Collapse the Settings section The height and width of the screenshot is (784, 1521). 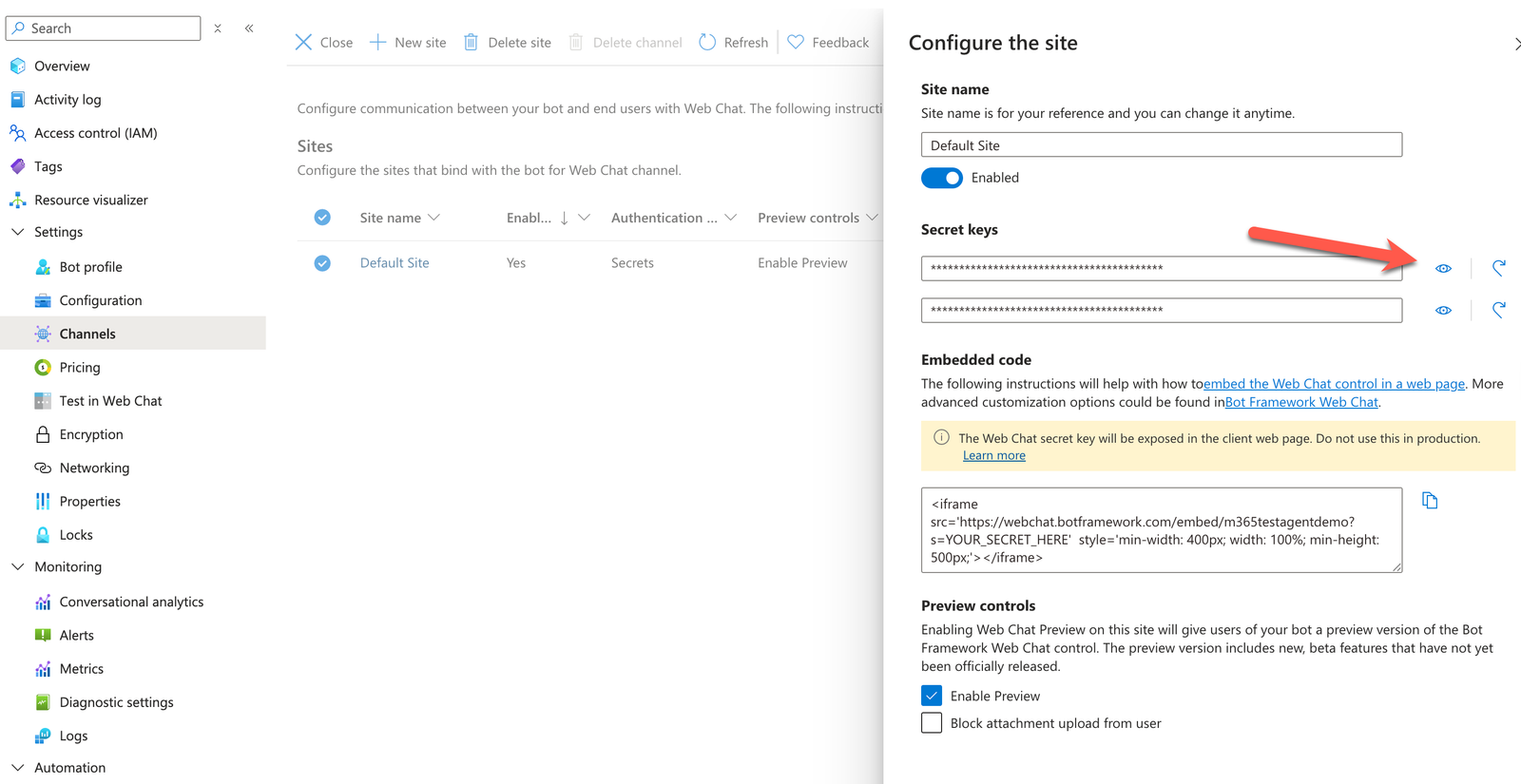pos(18,232)
